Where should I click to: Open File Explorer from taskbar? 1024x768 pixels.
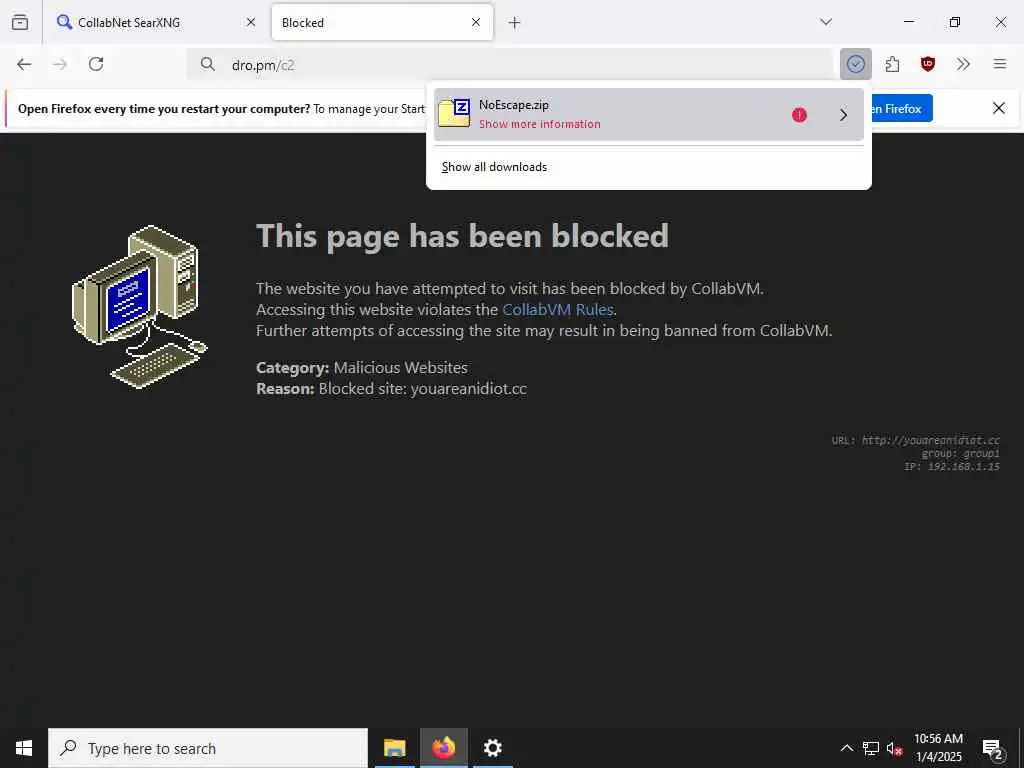[x=394, y=748]
